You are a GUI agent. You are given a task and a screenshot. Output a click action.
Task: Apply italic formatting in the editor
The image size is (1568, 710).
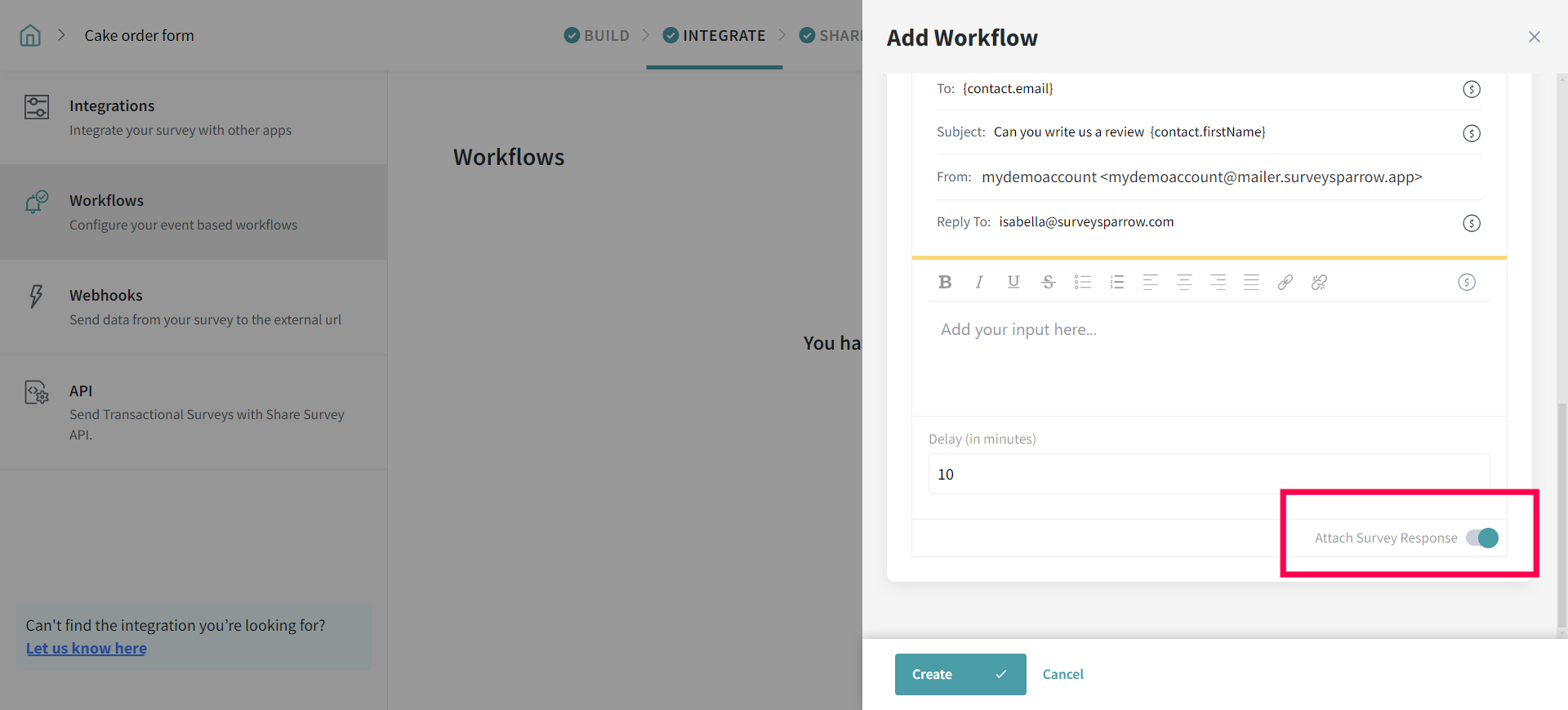(978, 282)
